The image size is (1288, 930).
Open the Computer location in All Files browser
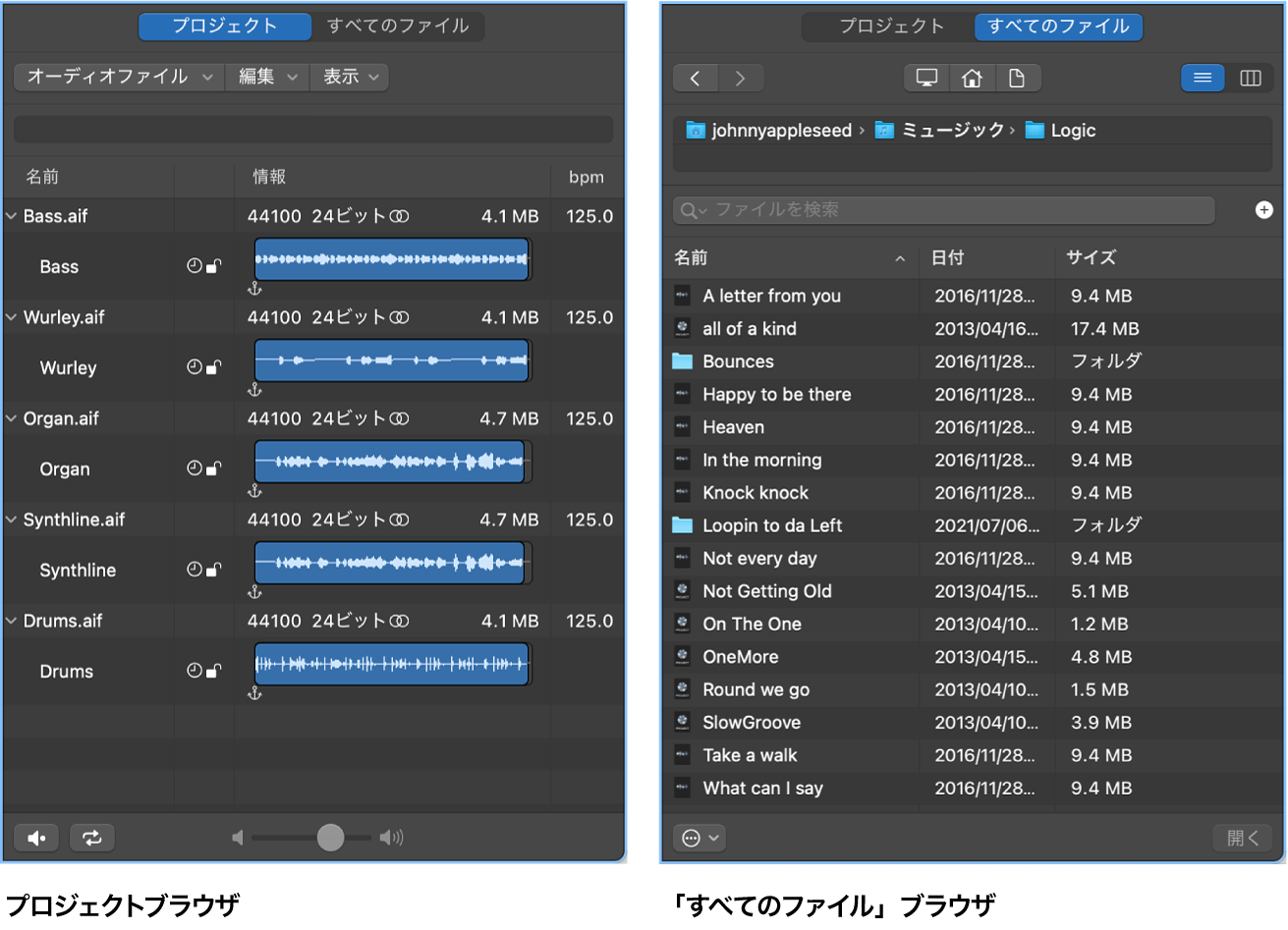pyautogui.click(x=925, y=78)
